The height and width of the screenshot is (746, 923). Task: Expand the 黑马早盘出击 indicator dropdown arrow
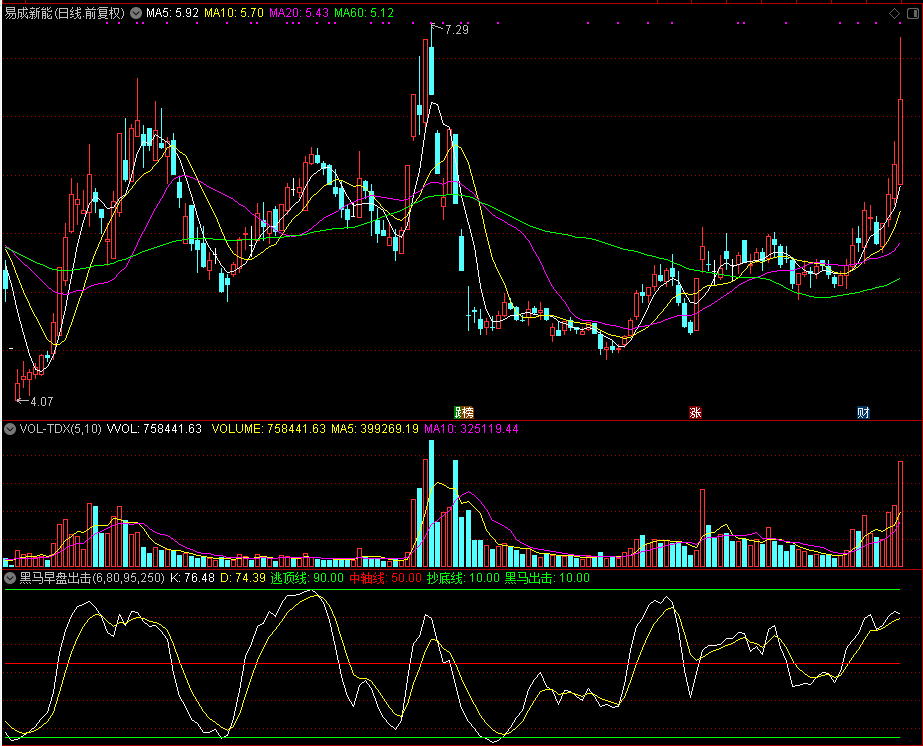click(10, 578)
